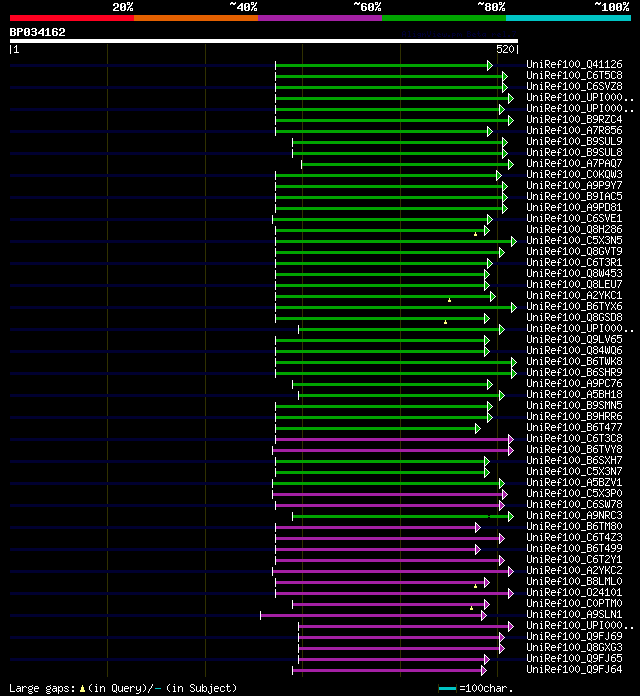Screen dimensions: 640x696
Task: Click the UniRef100_A9PC76 identifier
Action: click(574, 384)
